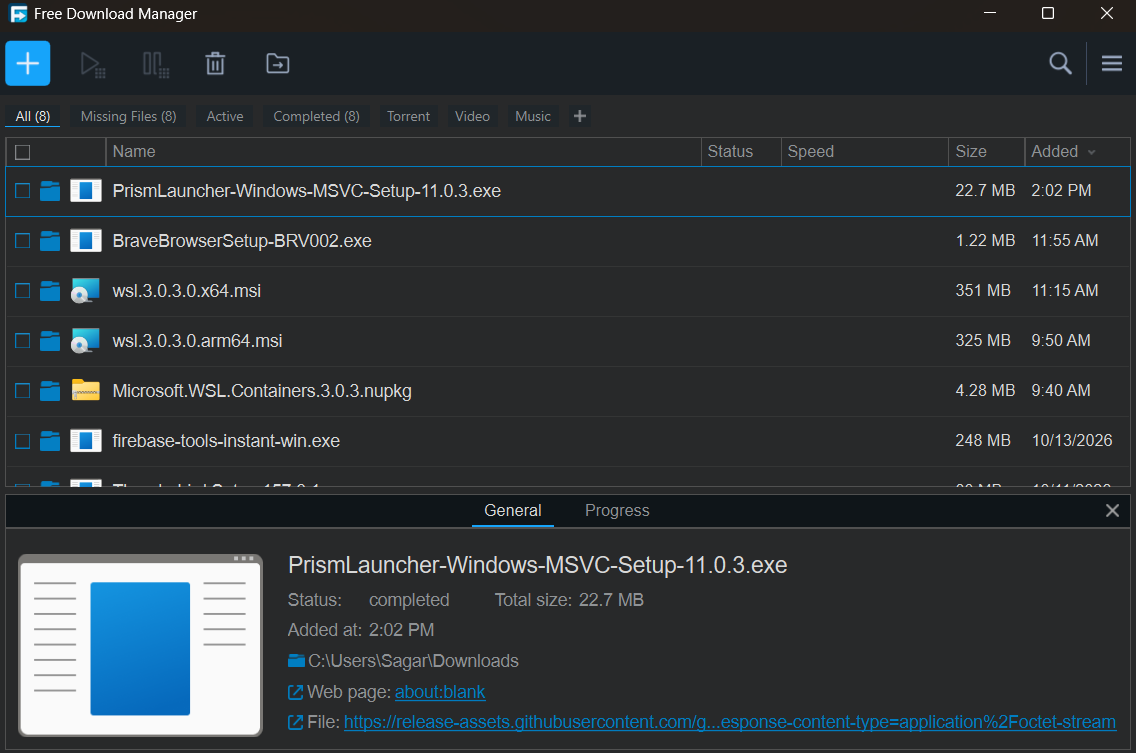Open folder icon for wsl.3.0.3.0.arm64.msi
The height and width of the screenshot is (753, 1136).
[50, 341]
